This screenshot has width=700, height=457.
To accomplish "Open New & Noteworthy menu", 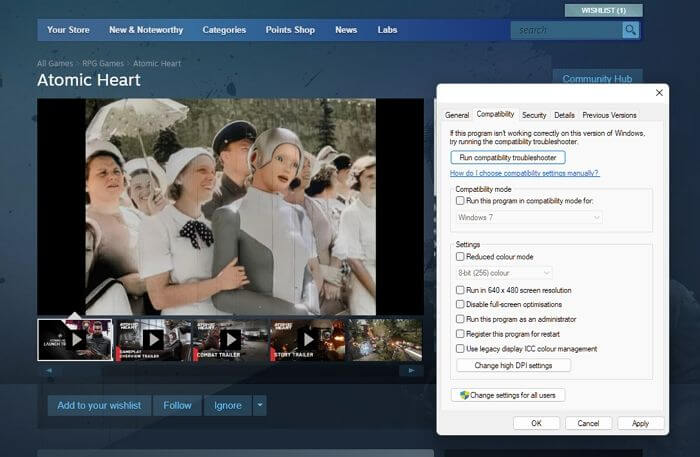I will 146,30.
